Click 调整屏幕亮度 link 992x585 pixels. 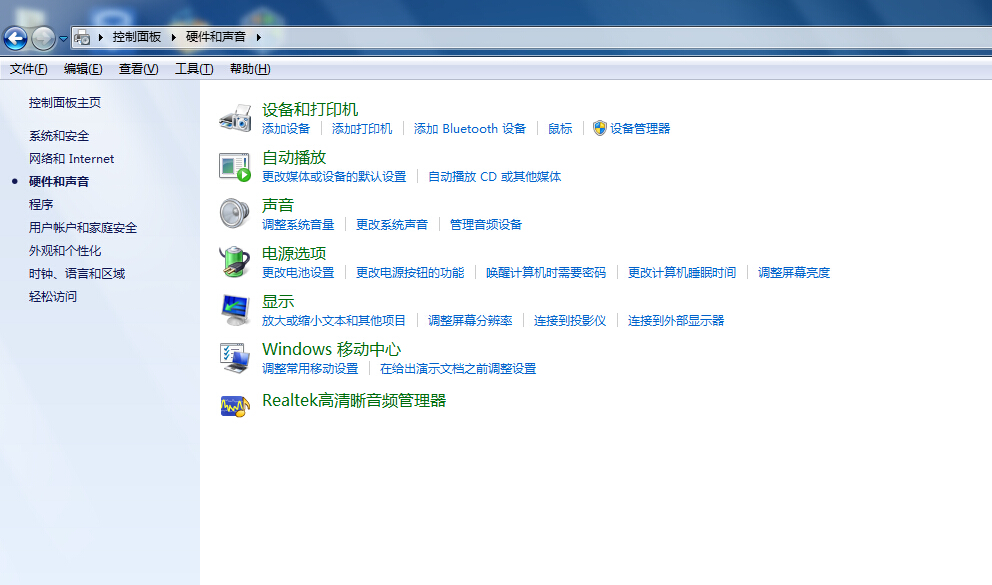[794, 273]
